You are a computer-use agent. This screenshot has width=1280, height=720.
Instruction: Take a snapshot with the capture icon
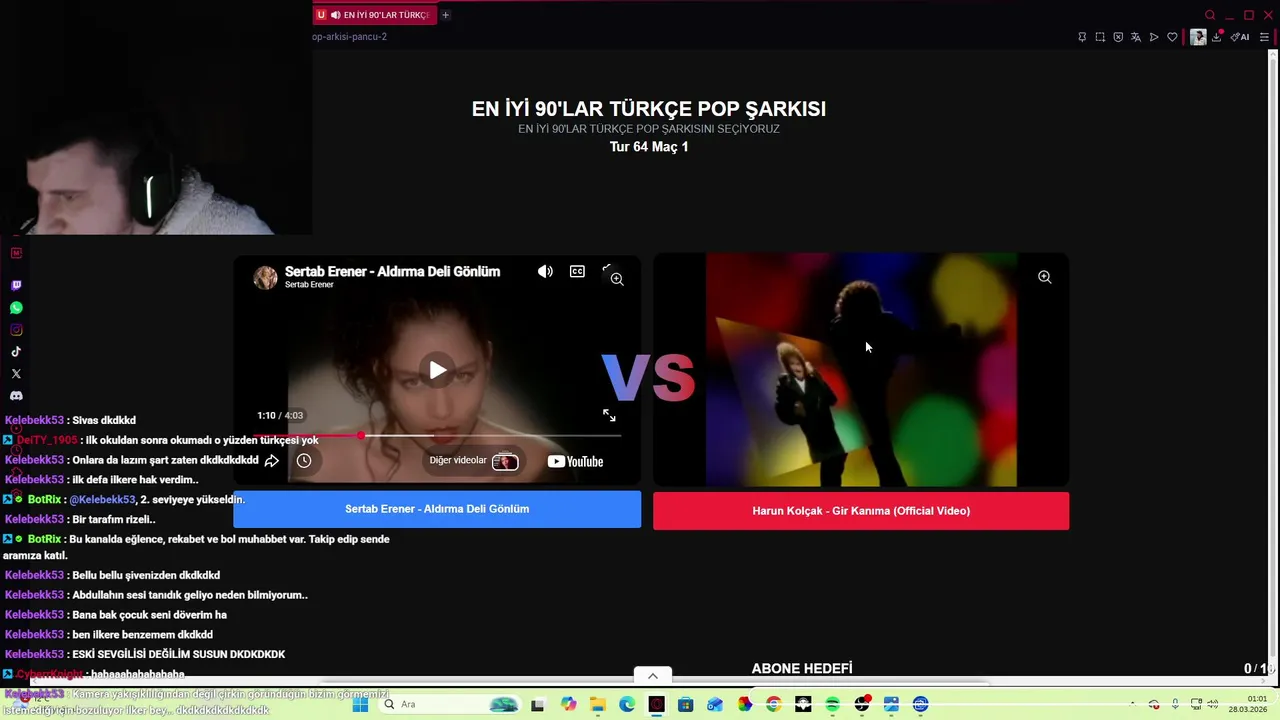point(1100,37)
